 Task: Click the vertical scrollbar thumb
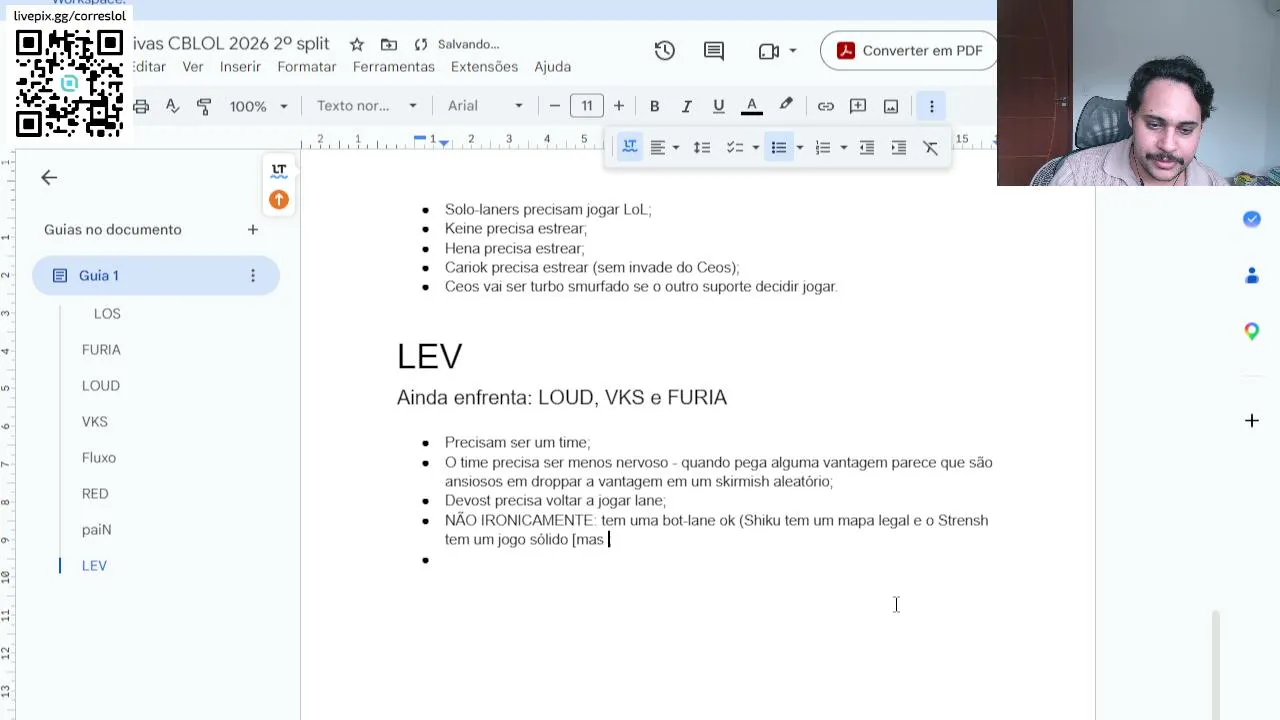coord(1216,665)
